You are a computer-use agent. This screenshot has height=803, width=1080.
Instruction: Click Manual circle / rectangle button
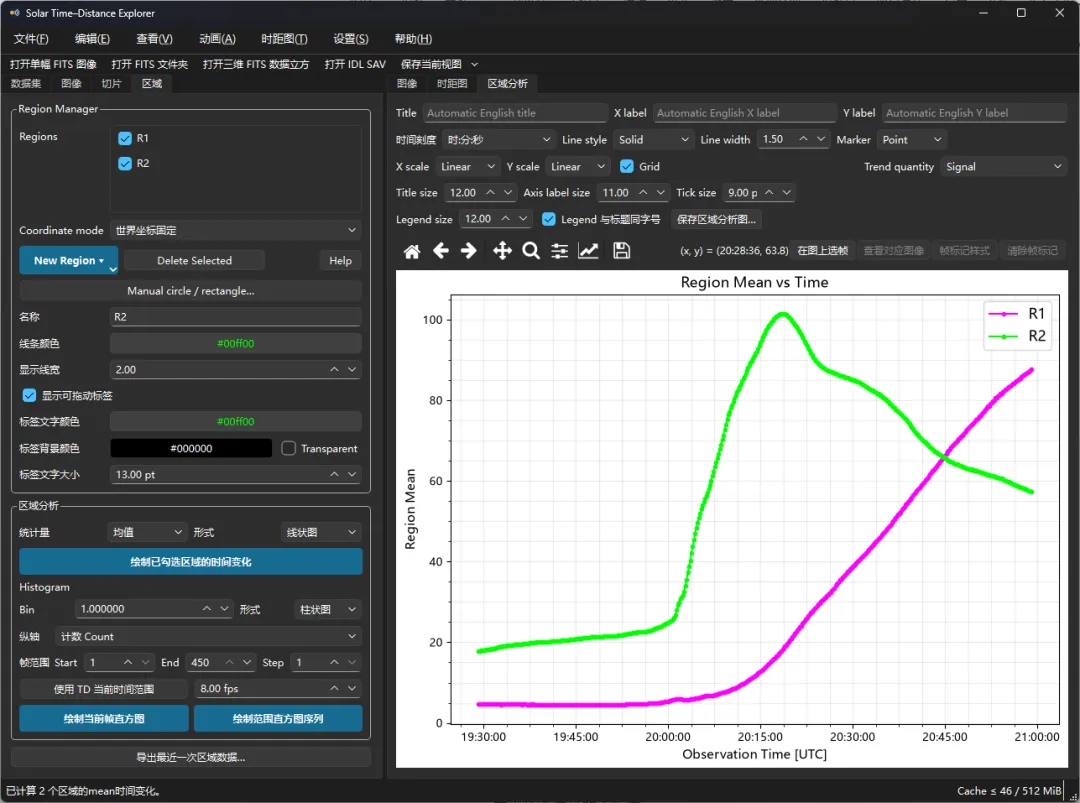pos(190,291)
